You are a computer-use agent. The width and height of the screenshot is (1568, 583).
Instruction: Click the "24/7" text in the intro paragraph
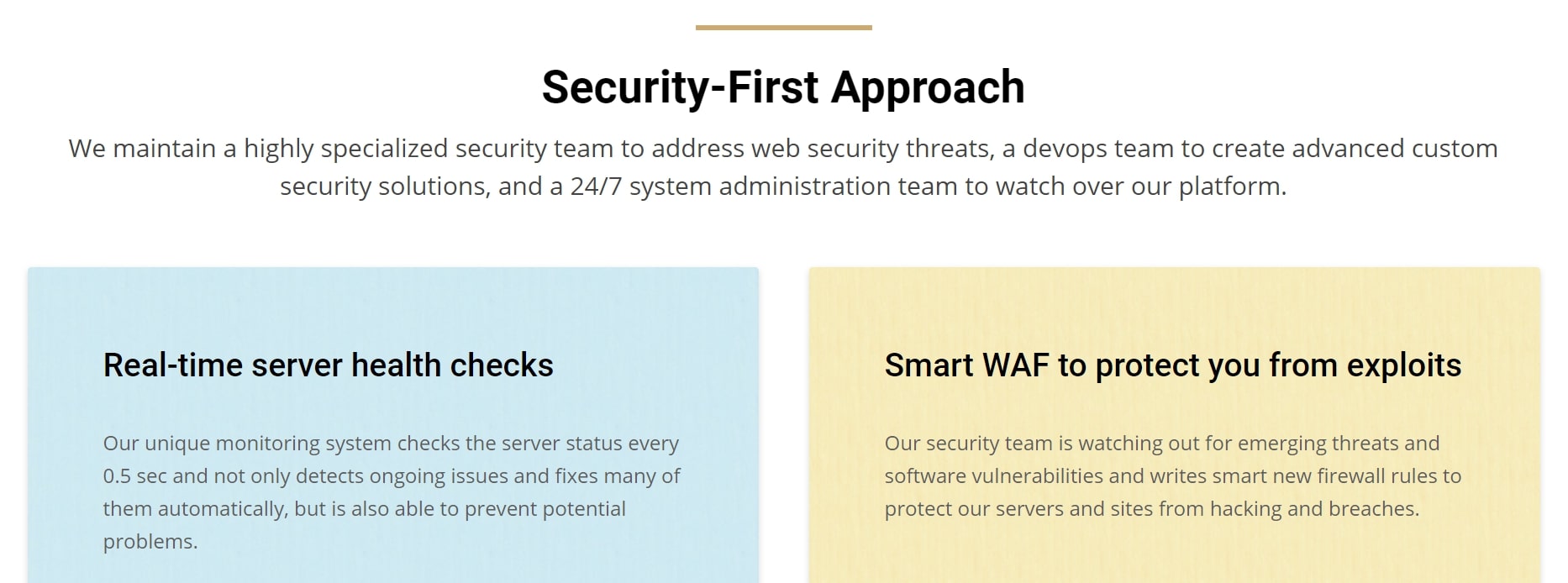(596, 186)
